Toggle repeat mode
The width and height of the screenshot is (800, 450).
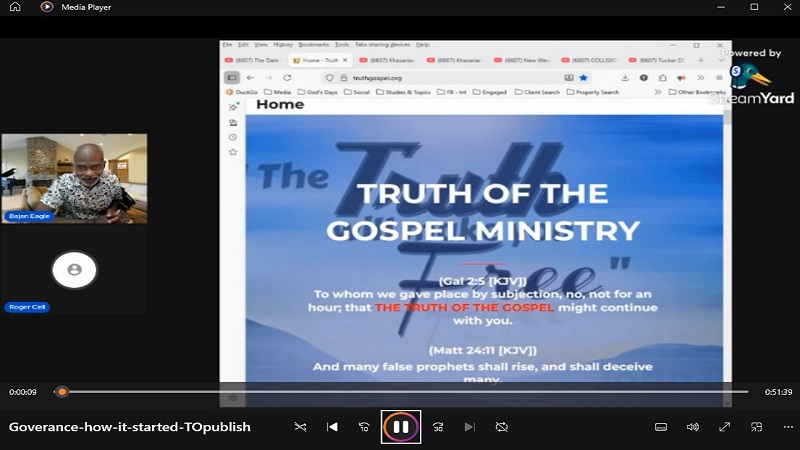502,427
